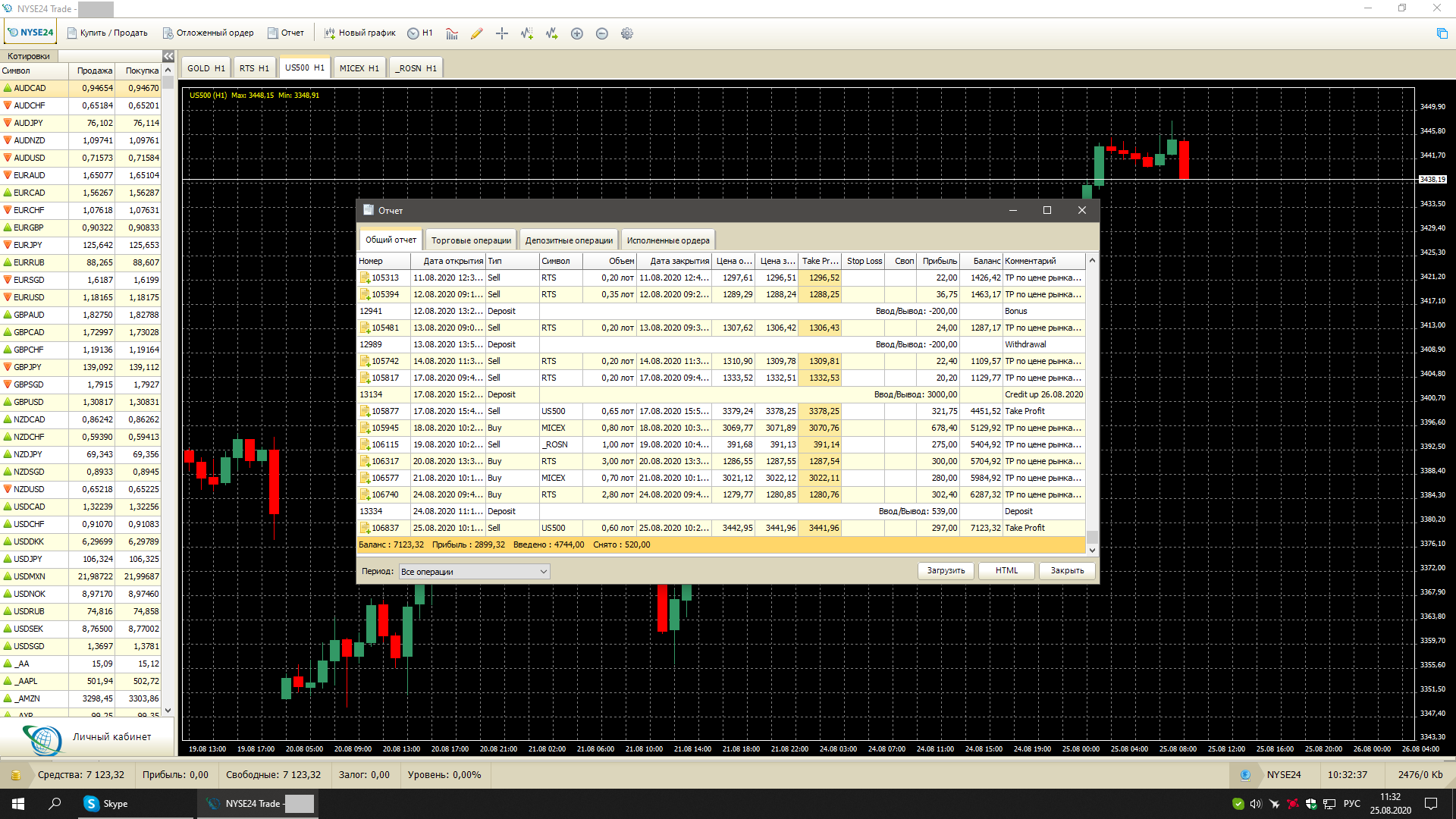Zoom out the chart
This screenshot has width=1456, height=819.
(x=602, y=33)
